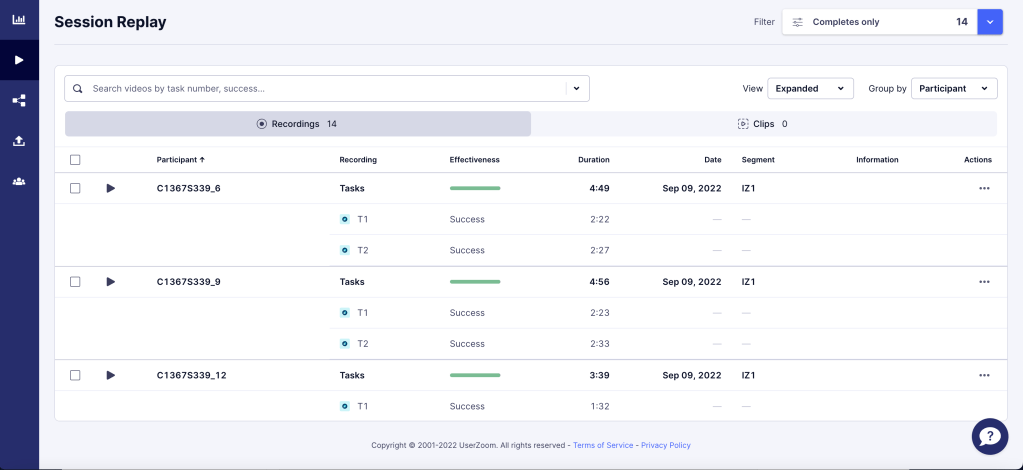
Task: Play recording for participant C1367S339_6
Action: tap(111, 188)
